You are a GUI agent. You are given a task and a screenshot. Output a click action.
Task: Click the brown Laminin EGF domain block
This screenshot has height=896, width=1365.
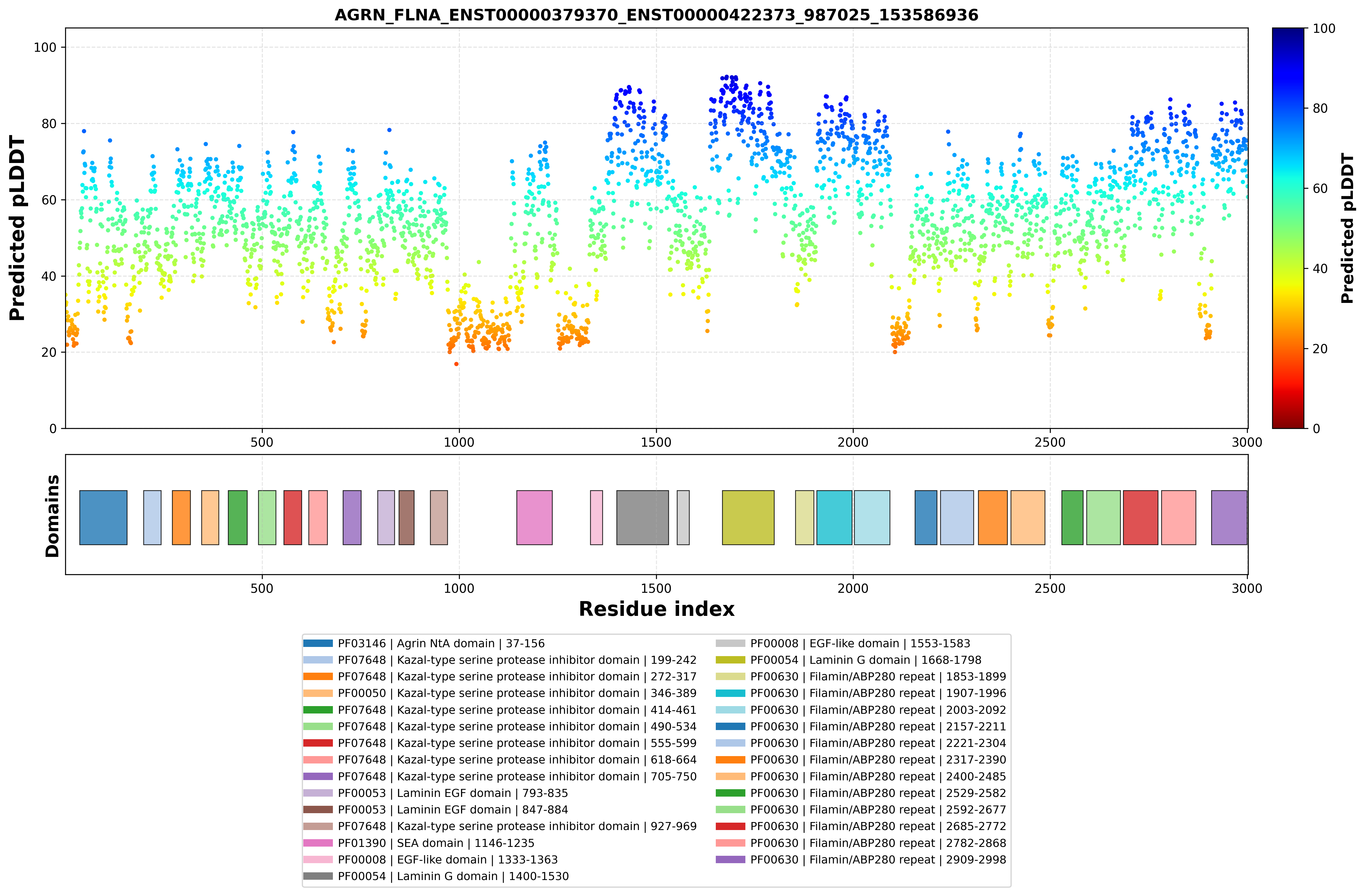click(407, 517)
